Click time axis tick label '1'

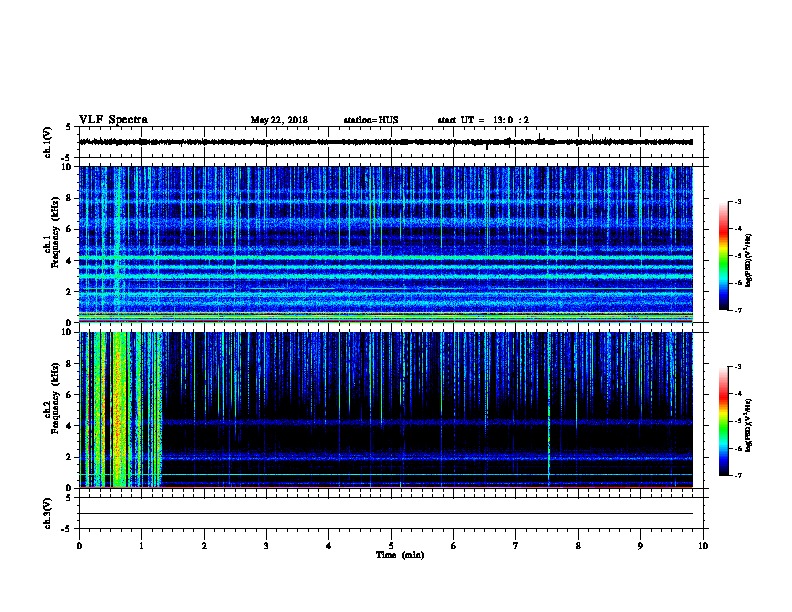[x=141, y=545]
